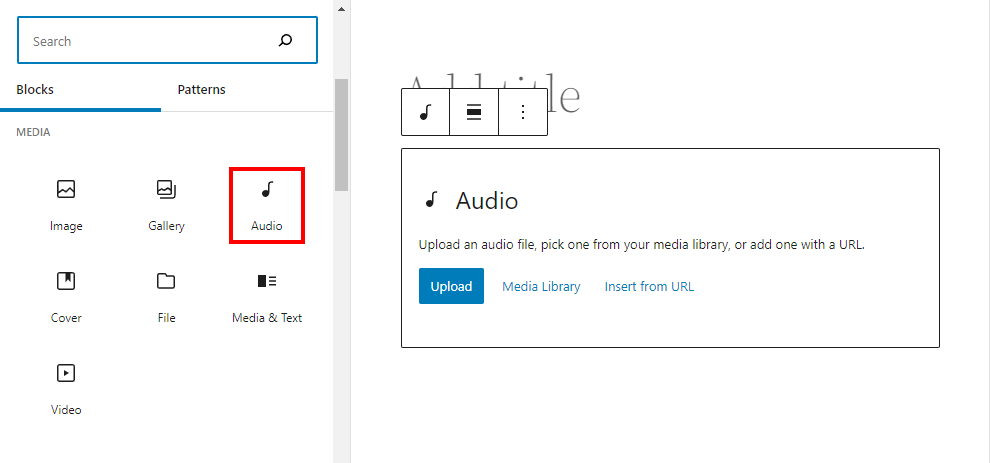
Task: Click Insert from URL
Action: point(649,286)
